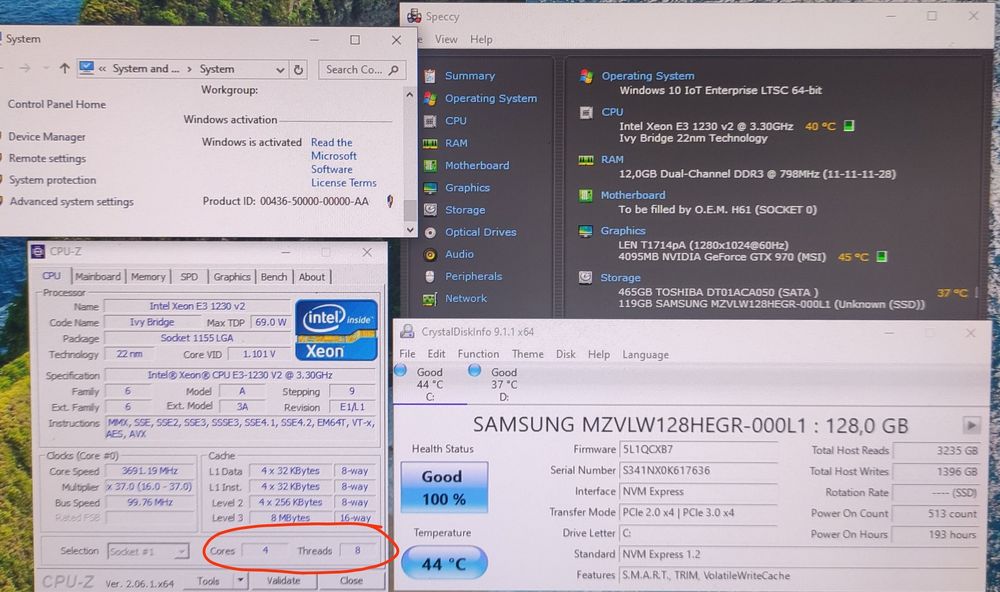Viewport: 1000px width, 592px height.
Task: Switch to About tab in CPU-Z
Action: point(312,277)
